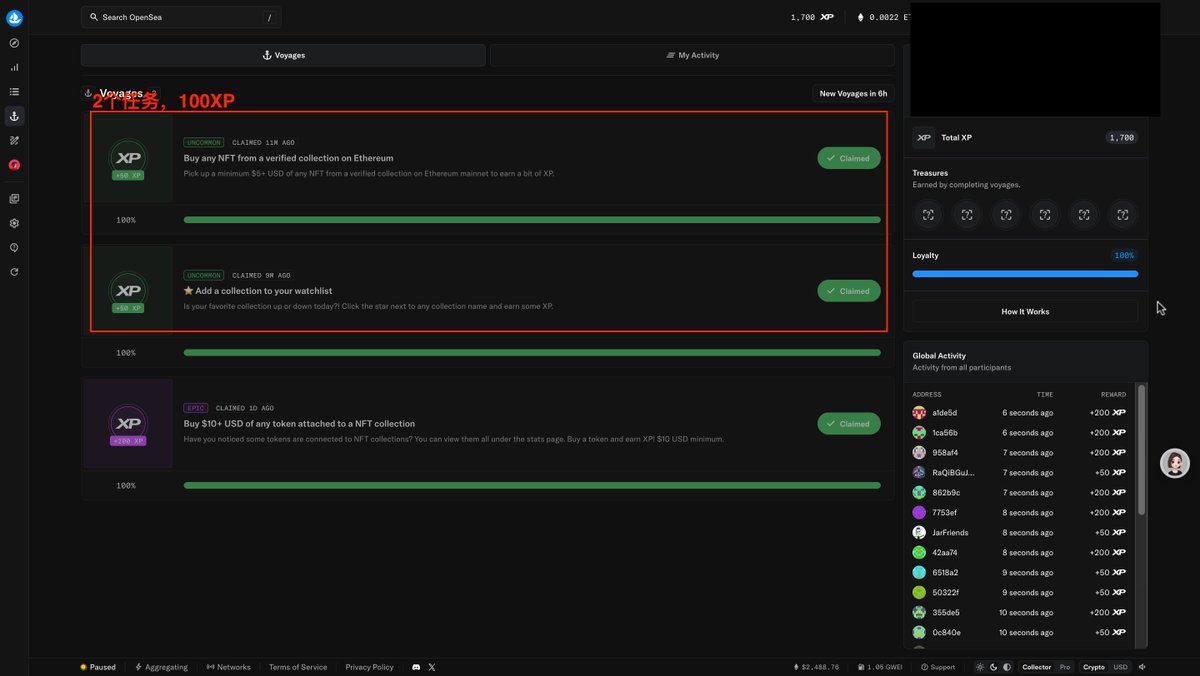Toggle sound with the speaker icon
The width and height of the screenshot is (1200, 676).
(1142, 667)
